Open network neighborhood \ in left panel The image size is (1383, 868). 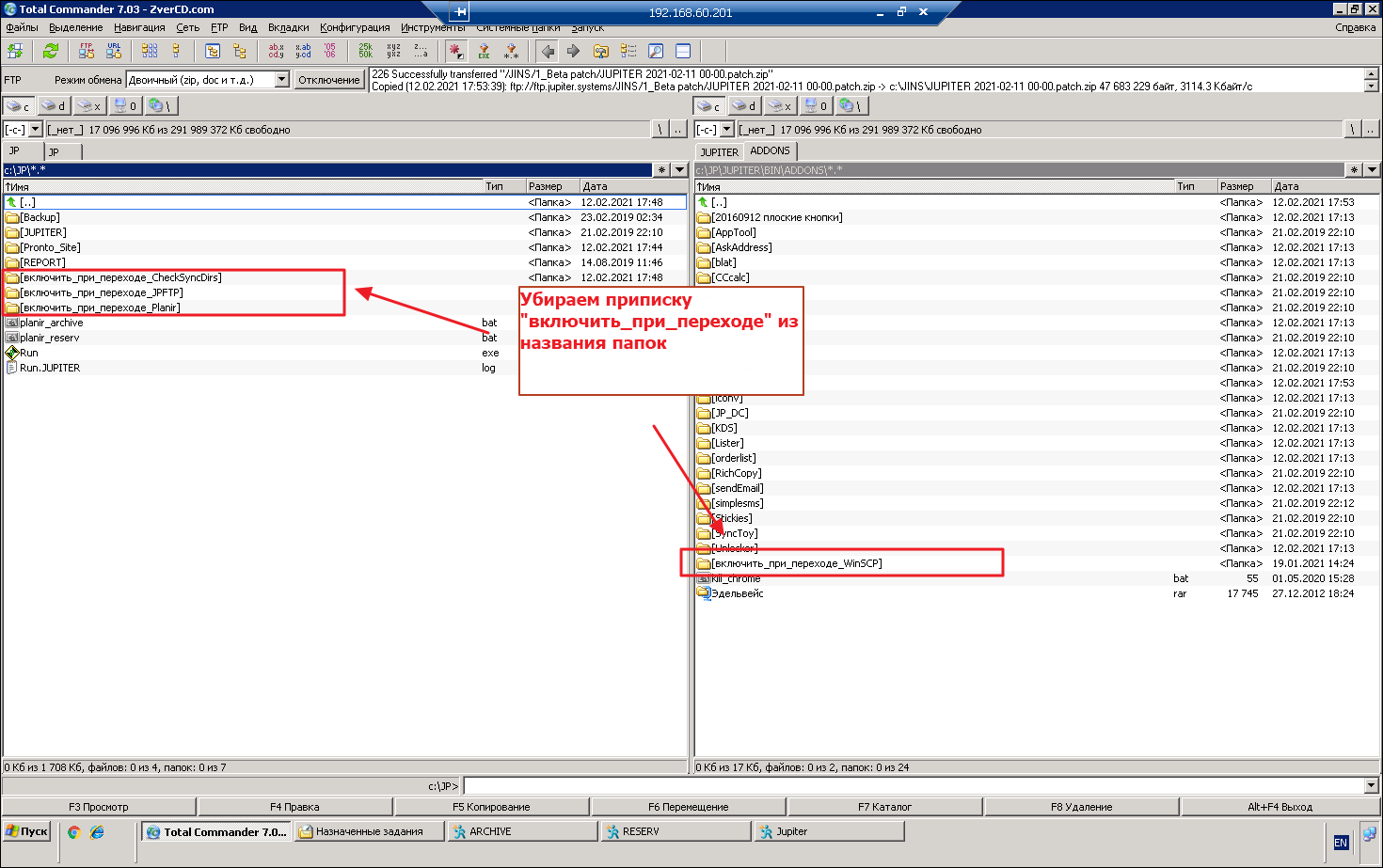tap(160, 106)
